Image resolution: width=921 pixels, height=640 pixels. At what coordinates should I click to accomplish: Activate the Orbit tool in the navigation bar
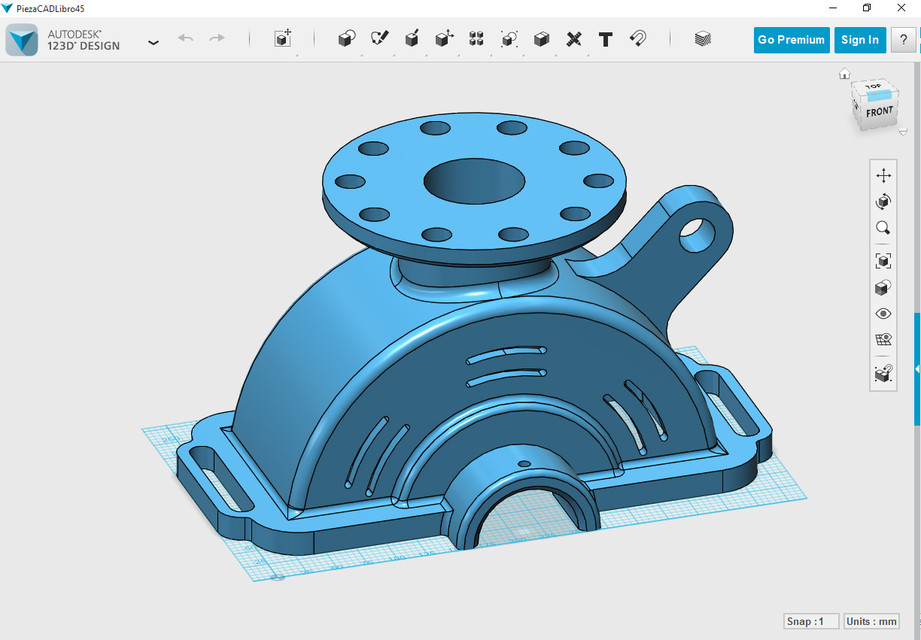point(883,201)
